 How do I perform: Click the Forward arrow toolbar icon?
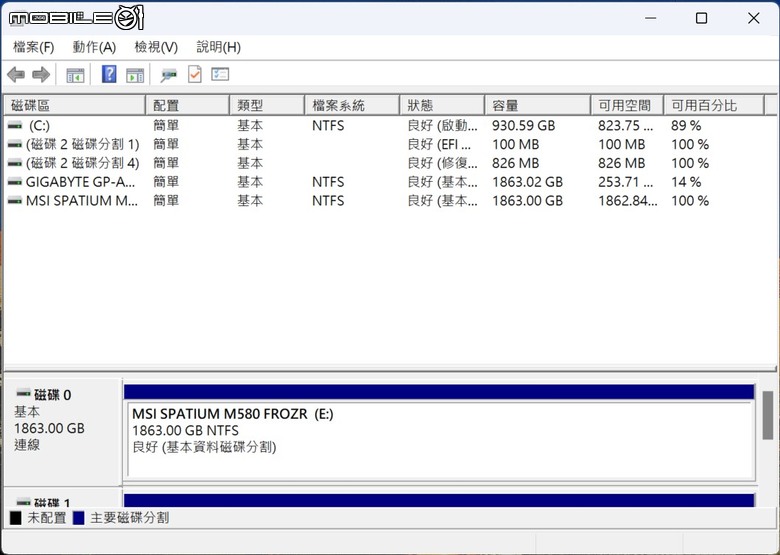pyautogui.click(x=41, y=75)
